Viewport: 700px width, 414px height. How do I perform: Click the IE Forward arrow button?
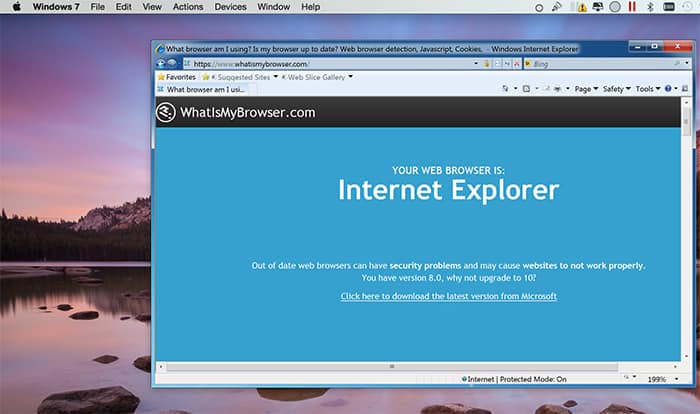tap(172, 63)
